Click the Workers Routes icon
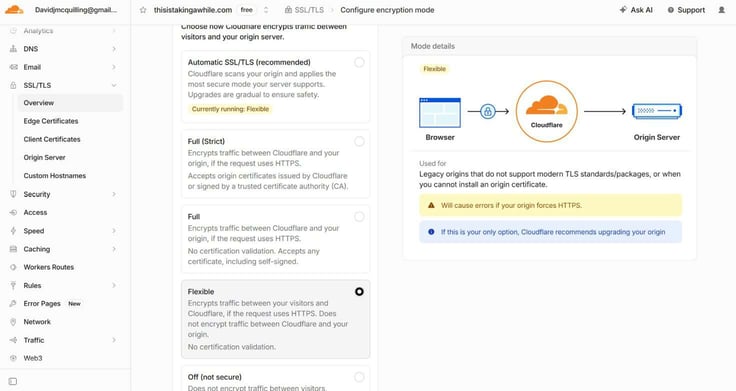The width and height of the screenshot is (736, 391). point(13,267)
